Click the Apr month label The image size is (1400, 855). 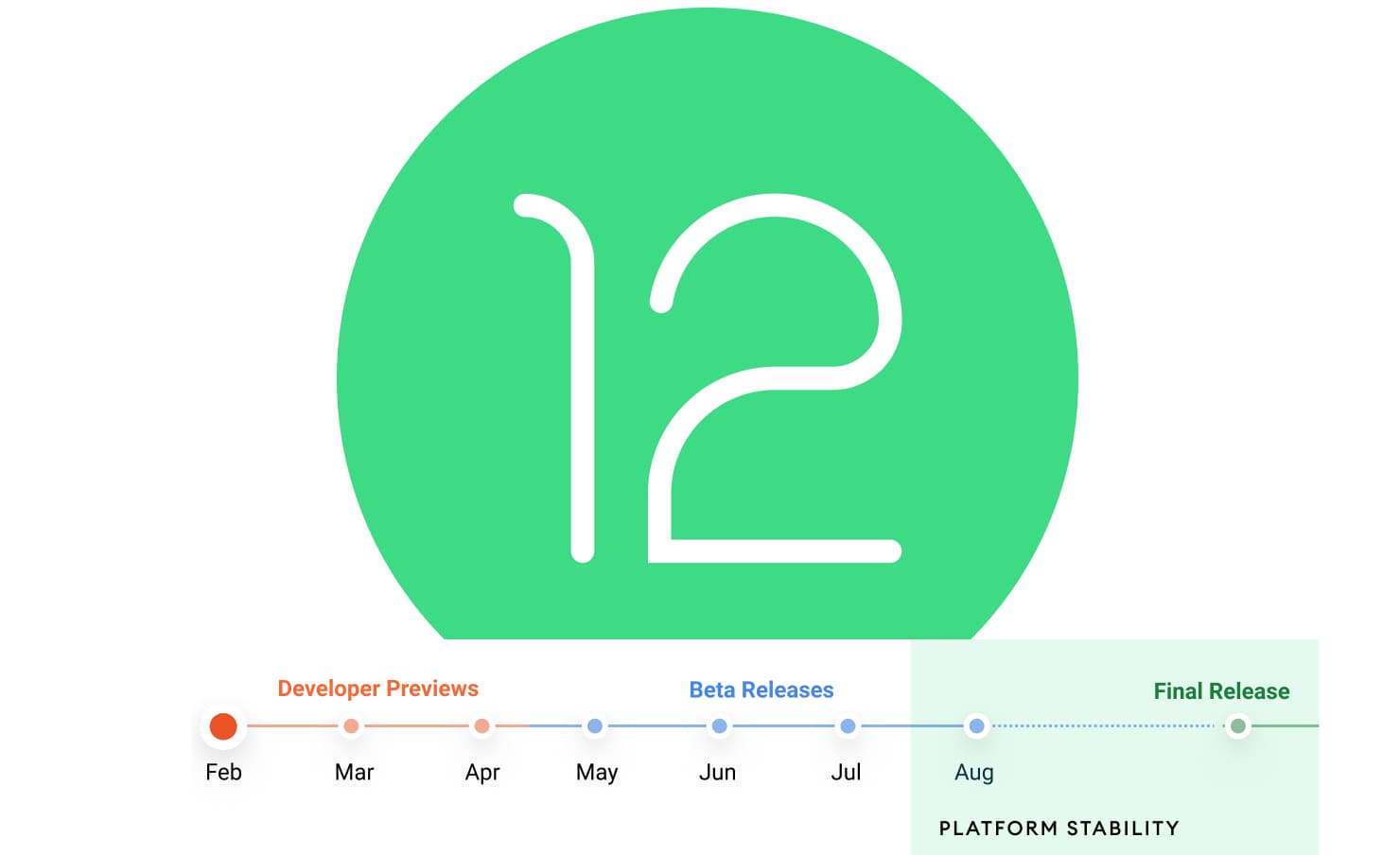pyautogui.click(x=482, y=773)
